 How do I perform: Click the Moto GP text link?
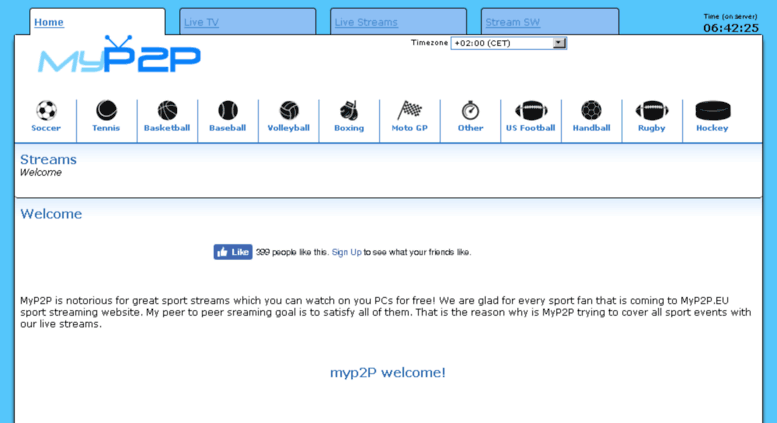point(409,128)
